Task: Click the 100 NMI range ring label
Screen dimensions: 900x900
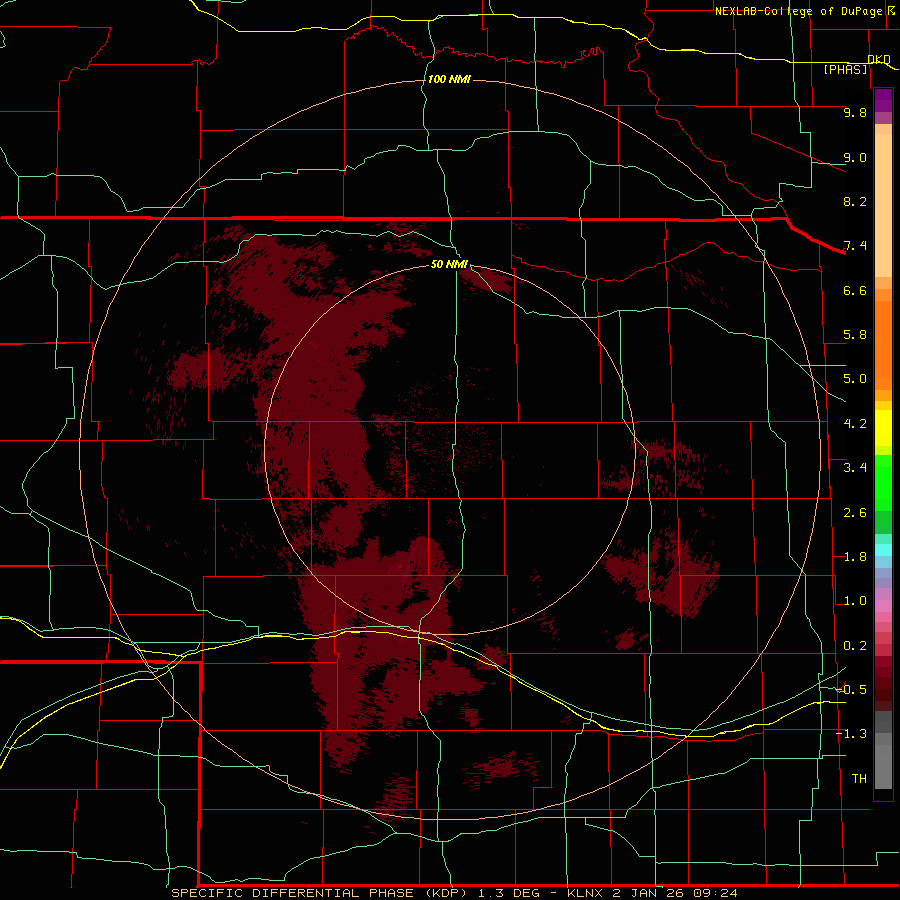Action: pos(449,79)
